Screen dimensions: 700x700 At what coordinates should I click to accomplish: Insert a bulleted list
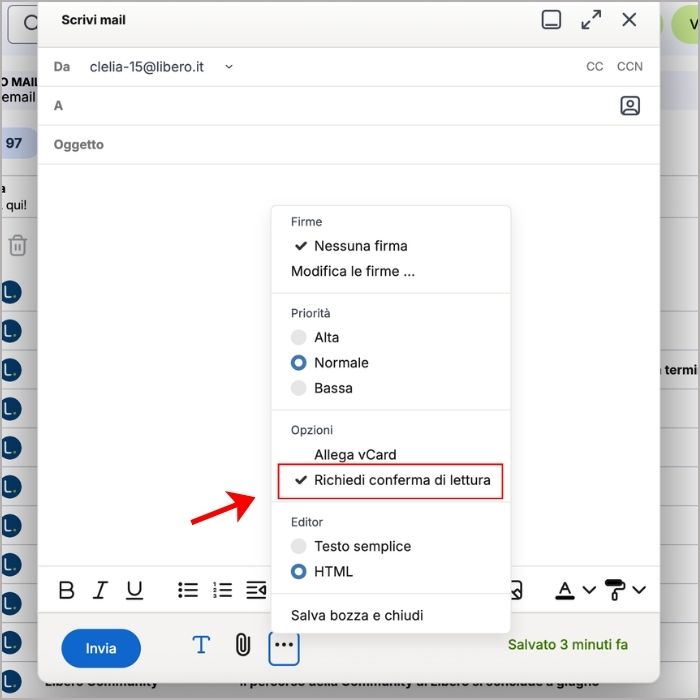188,590
